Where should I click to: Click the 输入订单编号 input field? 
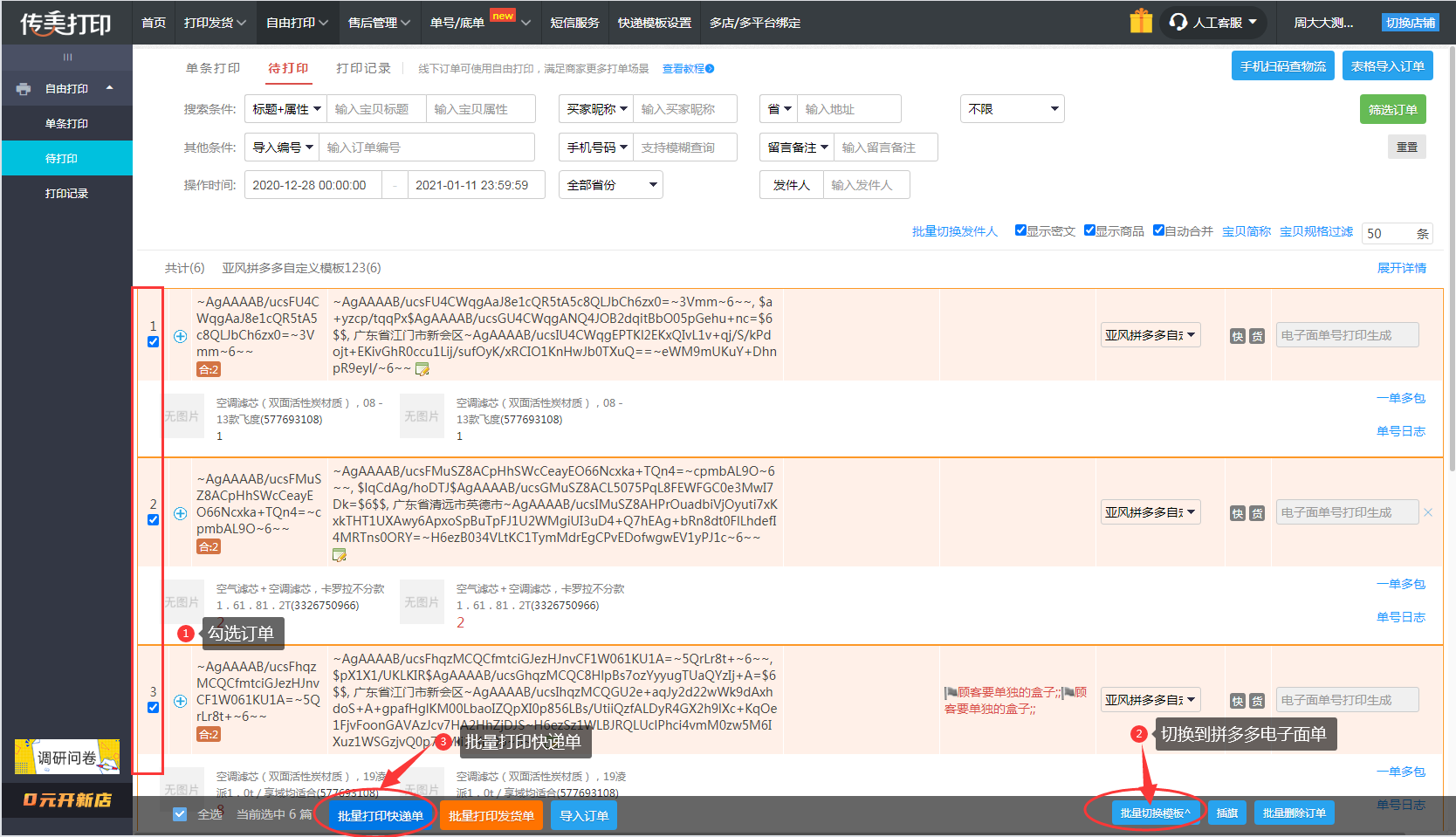[426, 148]
